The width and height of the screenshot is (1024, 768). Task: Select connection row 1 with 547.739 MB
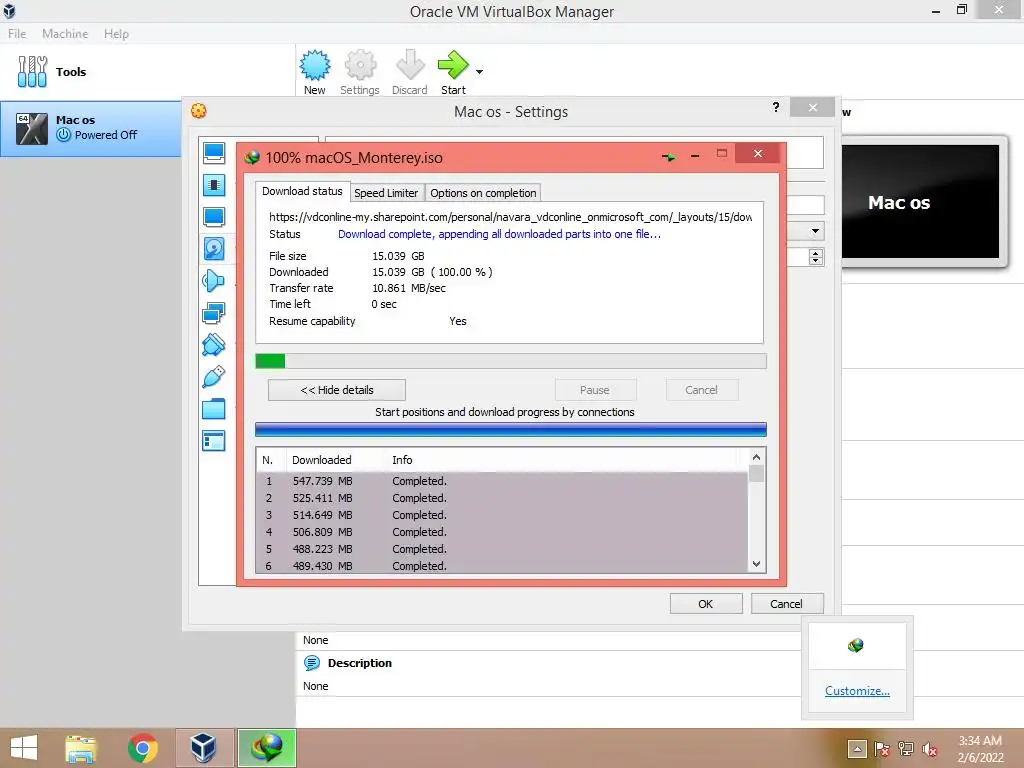[502, 481]
